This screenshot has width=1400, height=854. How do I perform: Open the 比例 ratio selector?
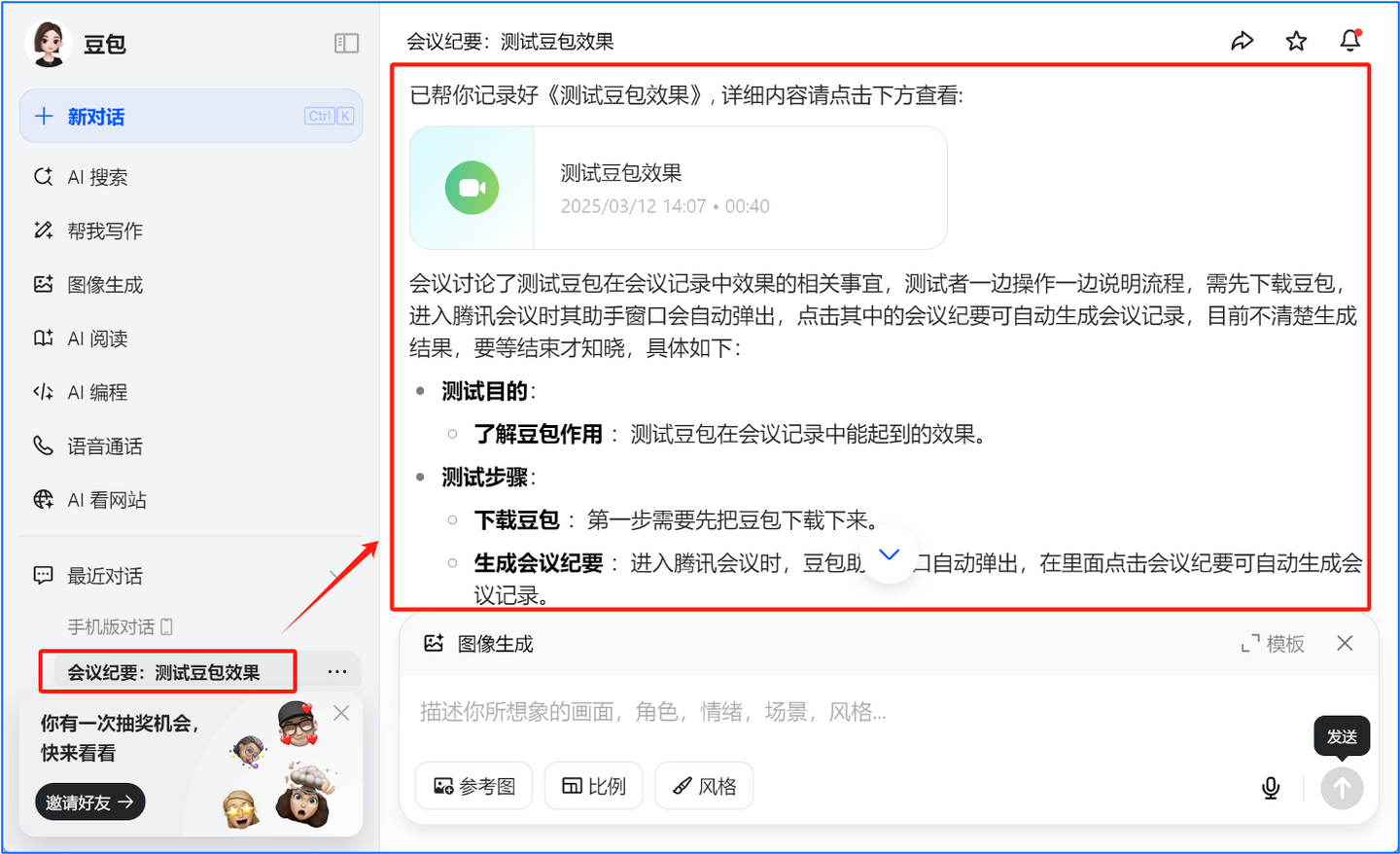[x=594, y=786]
